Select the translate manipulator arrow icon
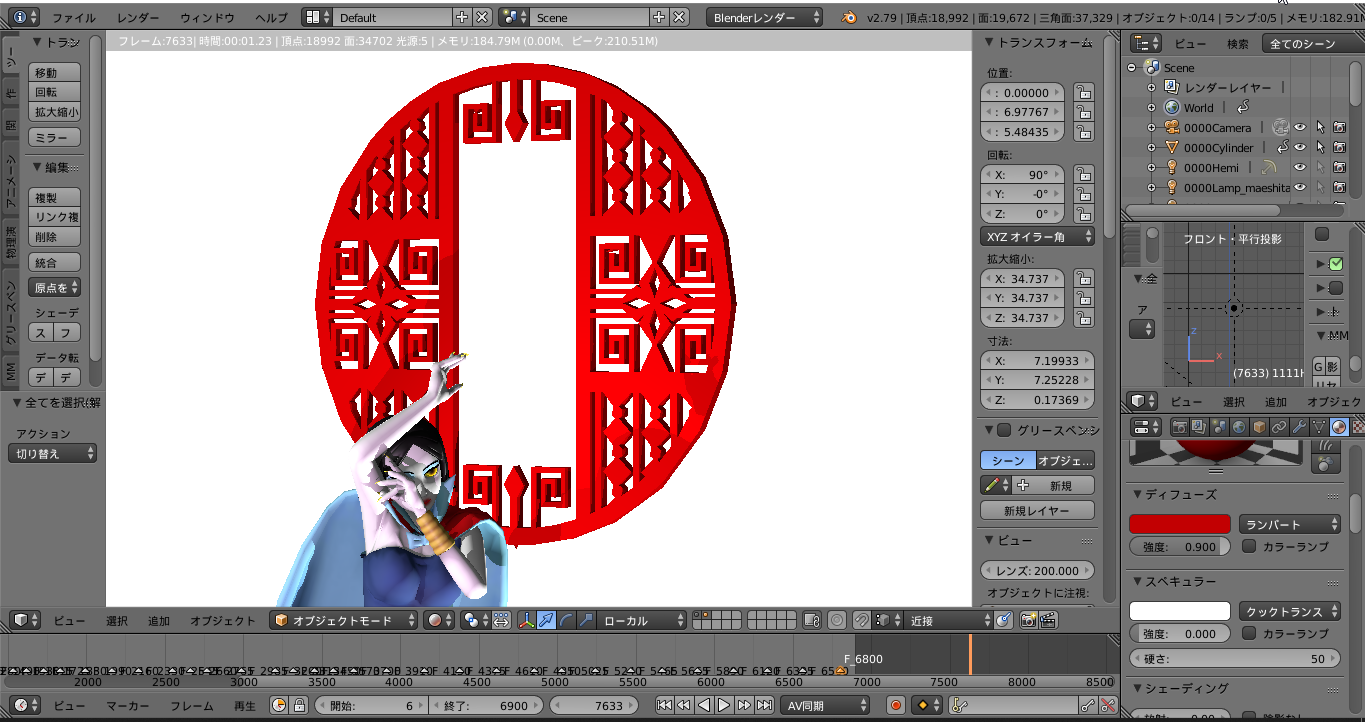 [x=546, y=621]
